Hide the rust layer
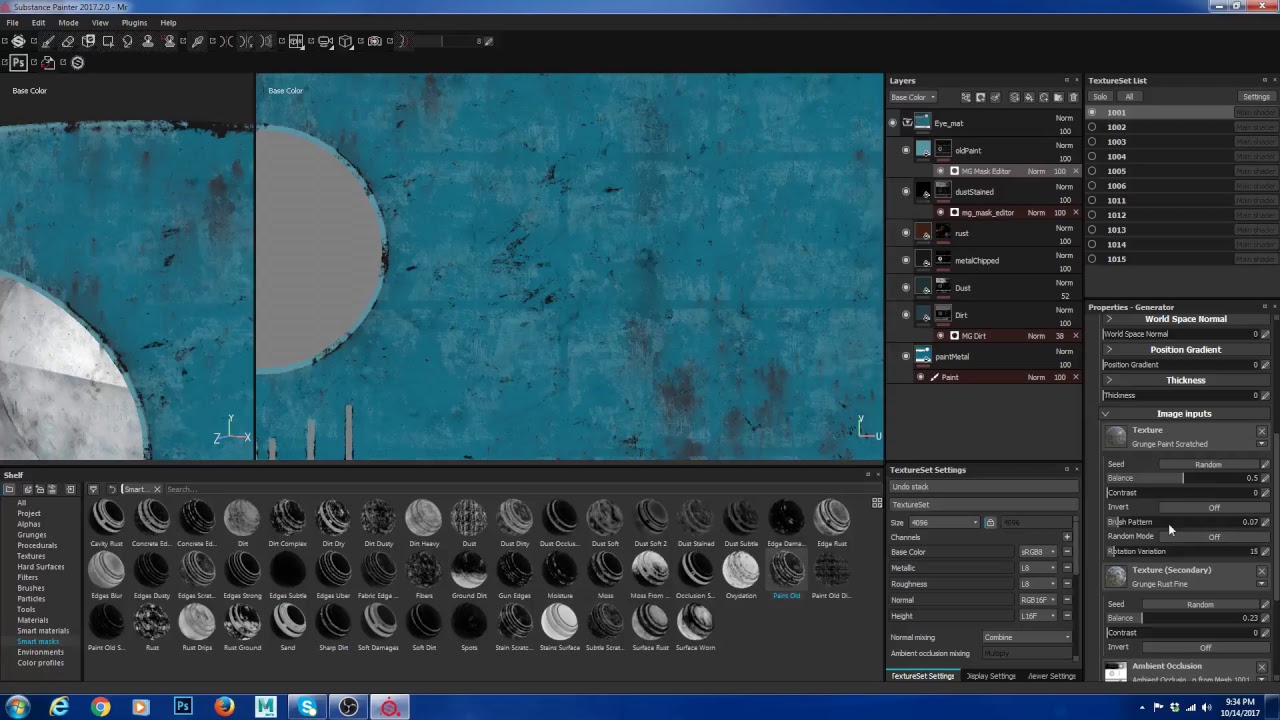This screenshot has width=1280, height=720. coord(906,233)
